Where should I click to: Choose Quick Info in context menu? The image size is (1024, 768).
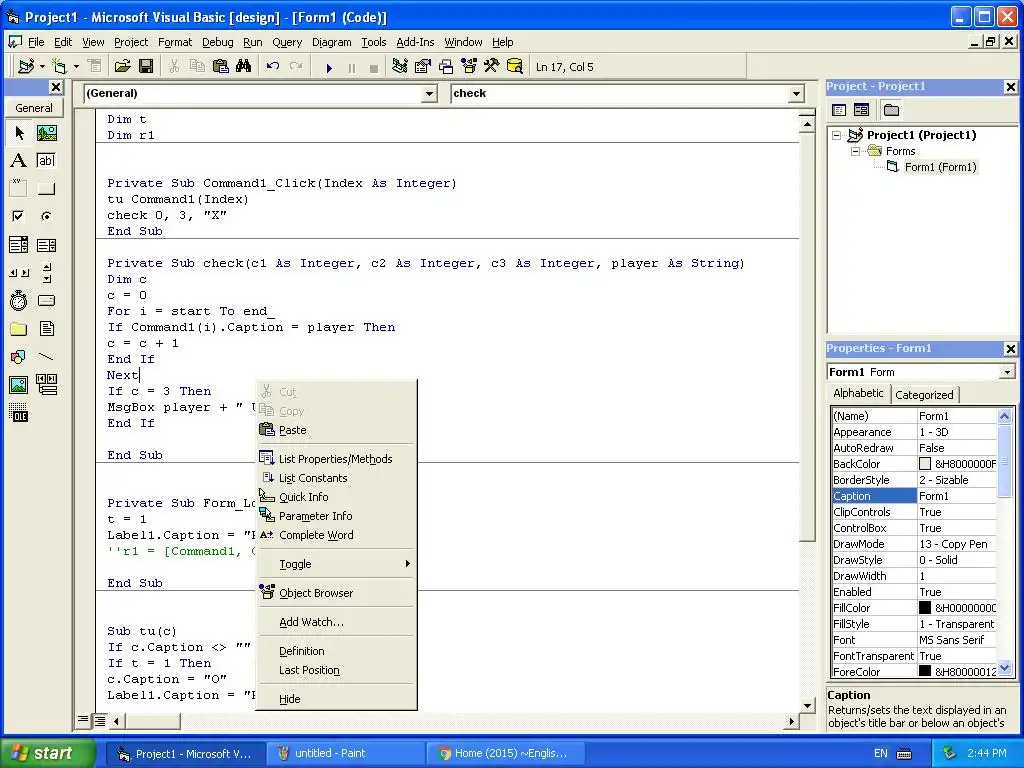336,497
